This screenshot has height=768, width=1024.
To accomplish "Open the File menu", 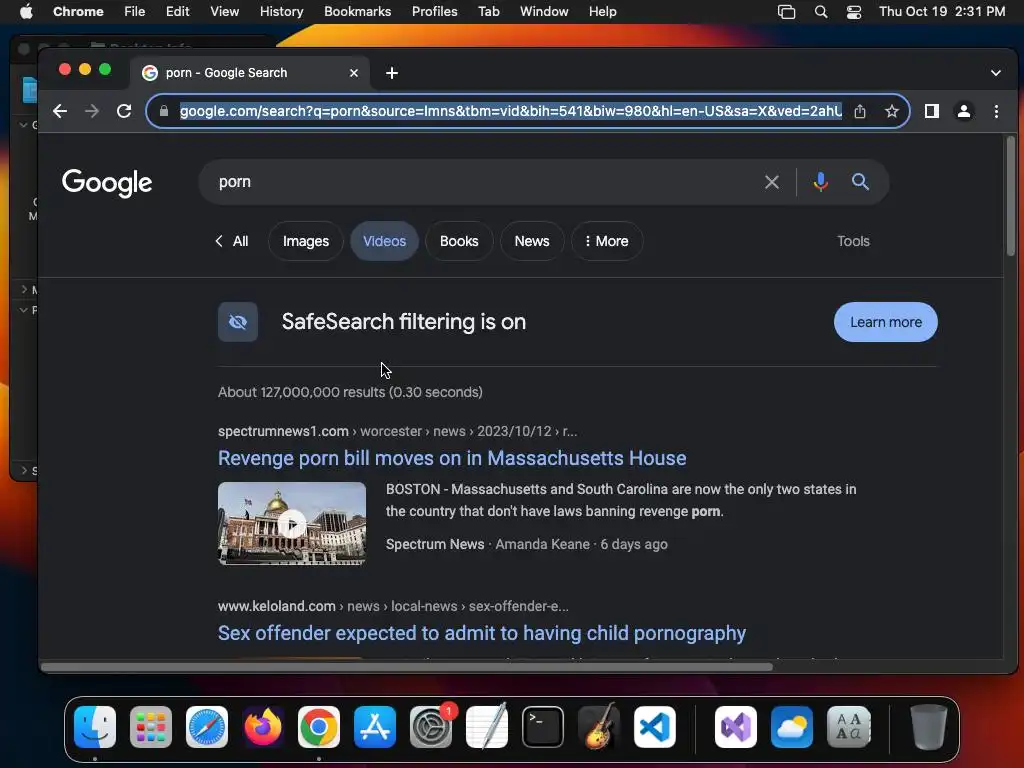I will (135, 12).
